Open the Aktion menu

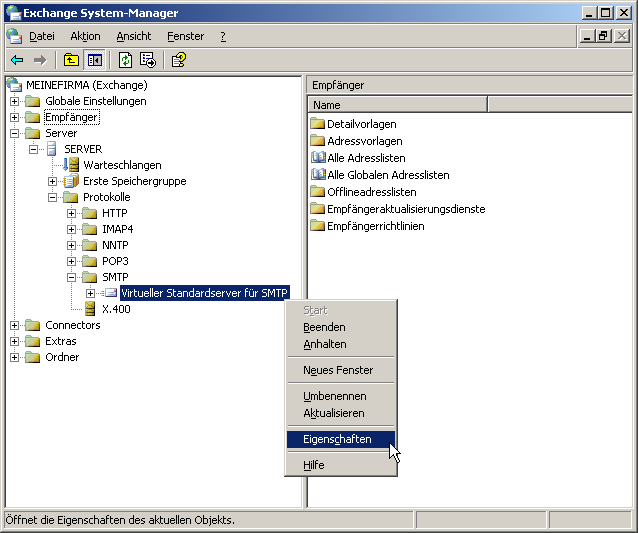[x=85, y=36]
